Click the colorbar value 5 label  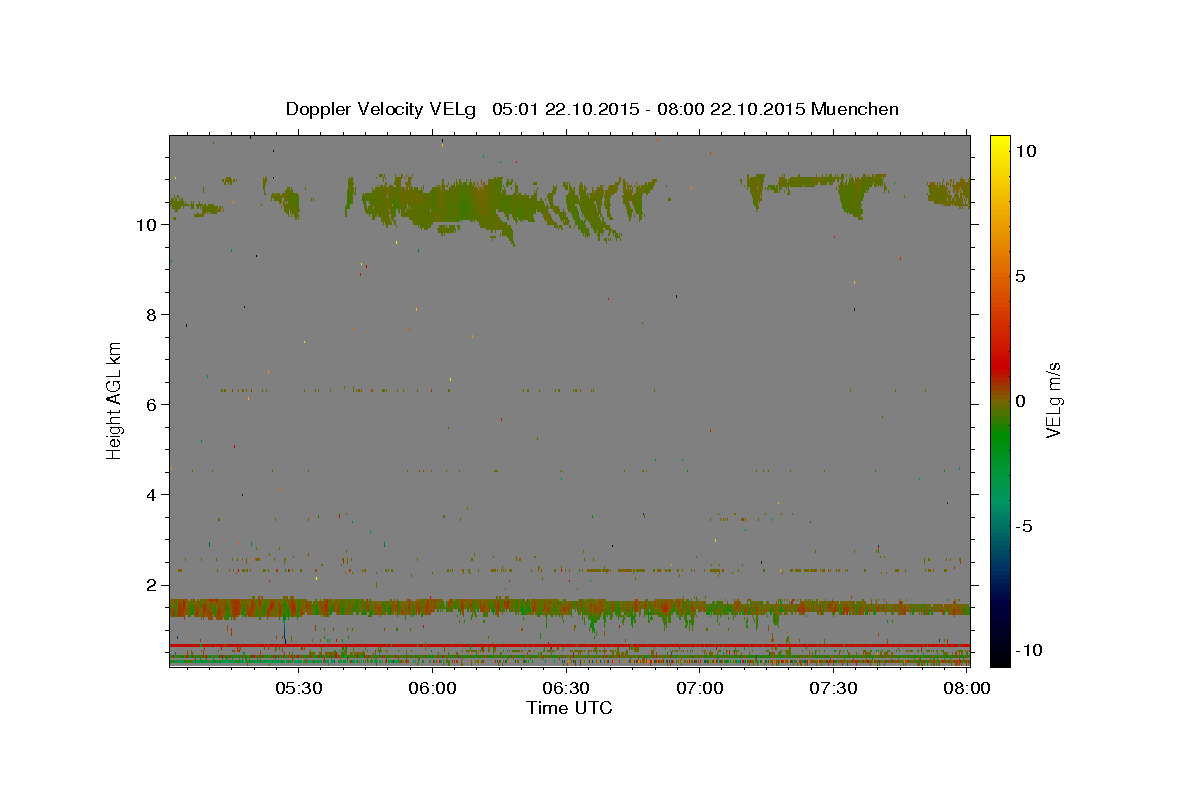click(x=1020, y=276)
